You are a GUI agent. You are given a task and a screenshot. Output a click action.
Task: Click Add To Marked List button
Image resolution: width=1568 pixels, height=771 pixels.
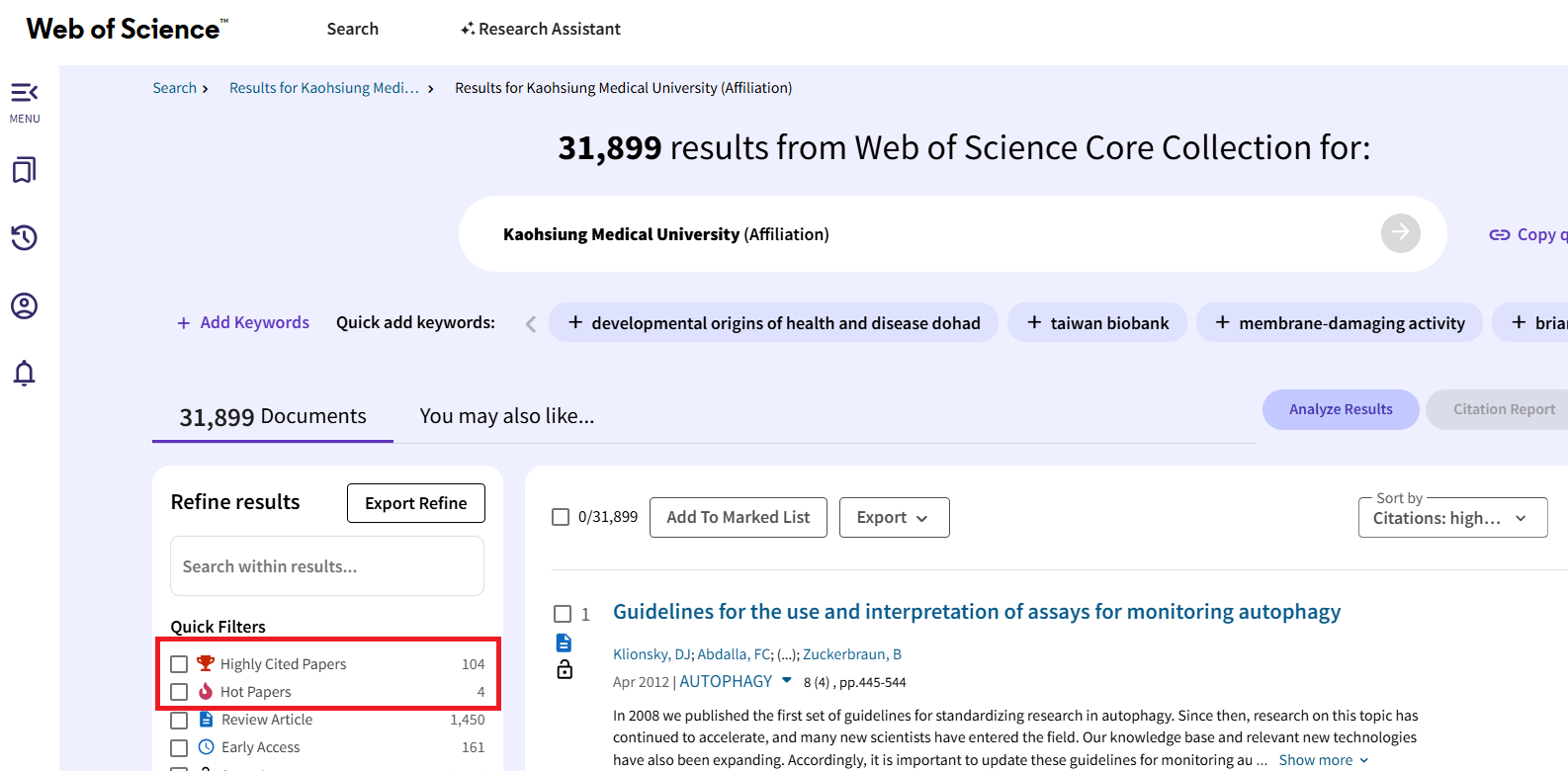tap(739, 517)
